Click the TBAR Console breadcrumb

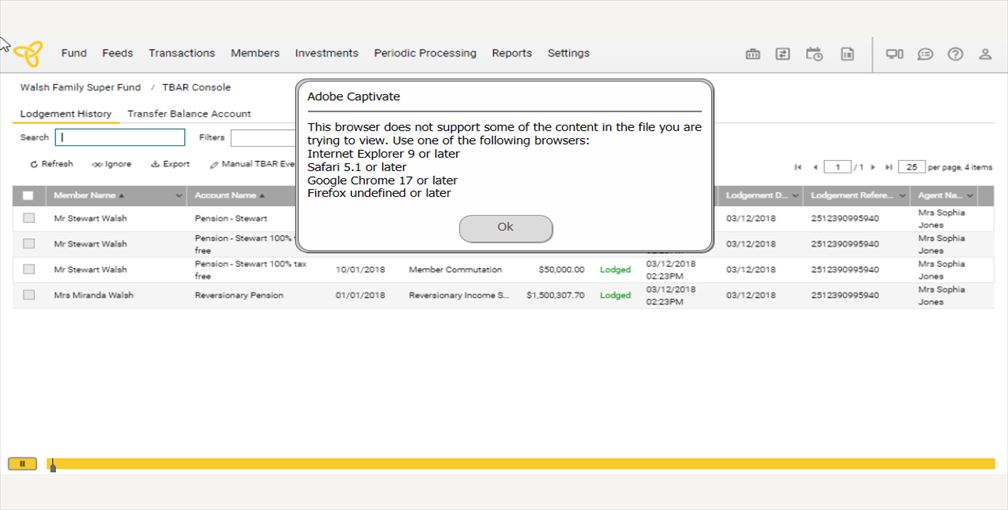196,87
